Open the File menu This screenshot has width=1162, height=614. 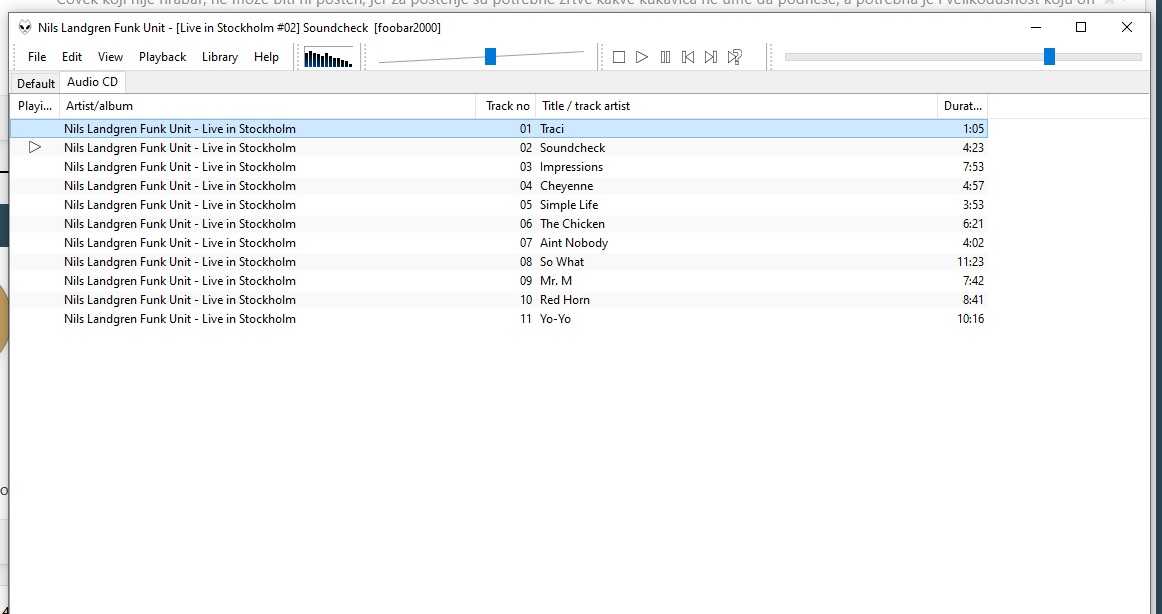[37, 57]
